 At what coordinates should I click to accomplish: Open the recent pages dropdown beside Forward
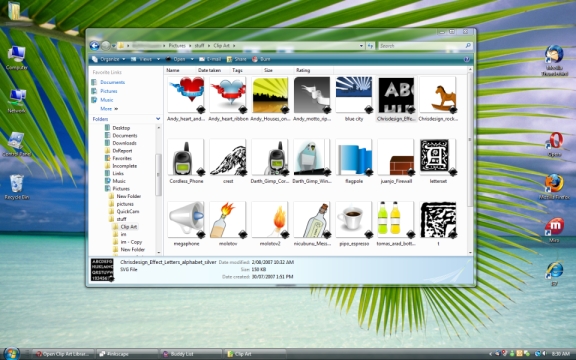coord(114,46)
